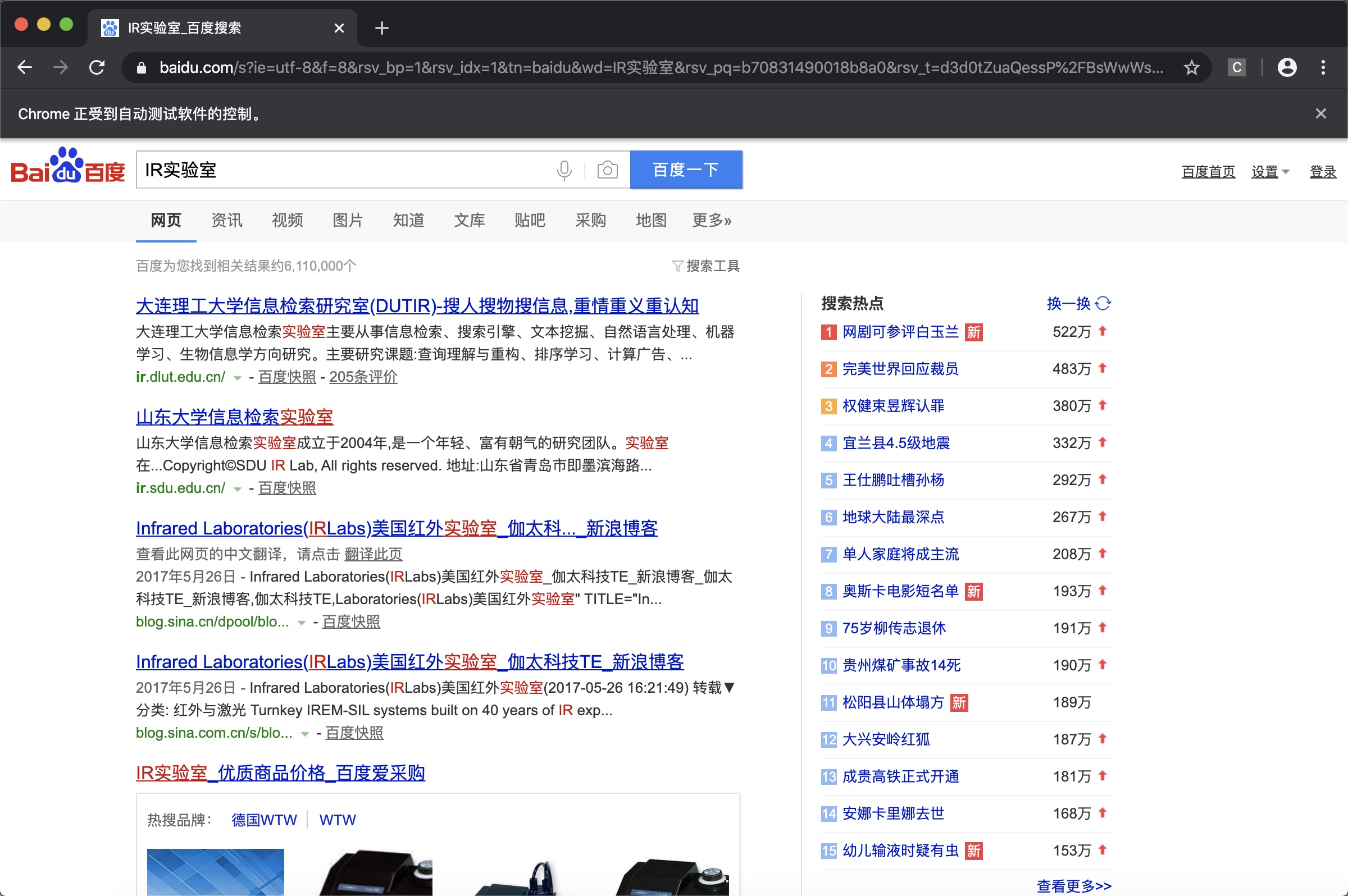Open hot topic 奥斯卡电影短名单
1348x896 pixels.
pos(900,591)
